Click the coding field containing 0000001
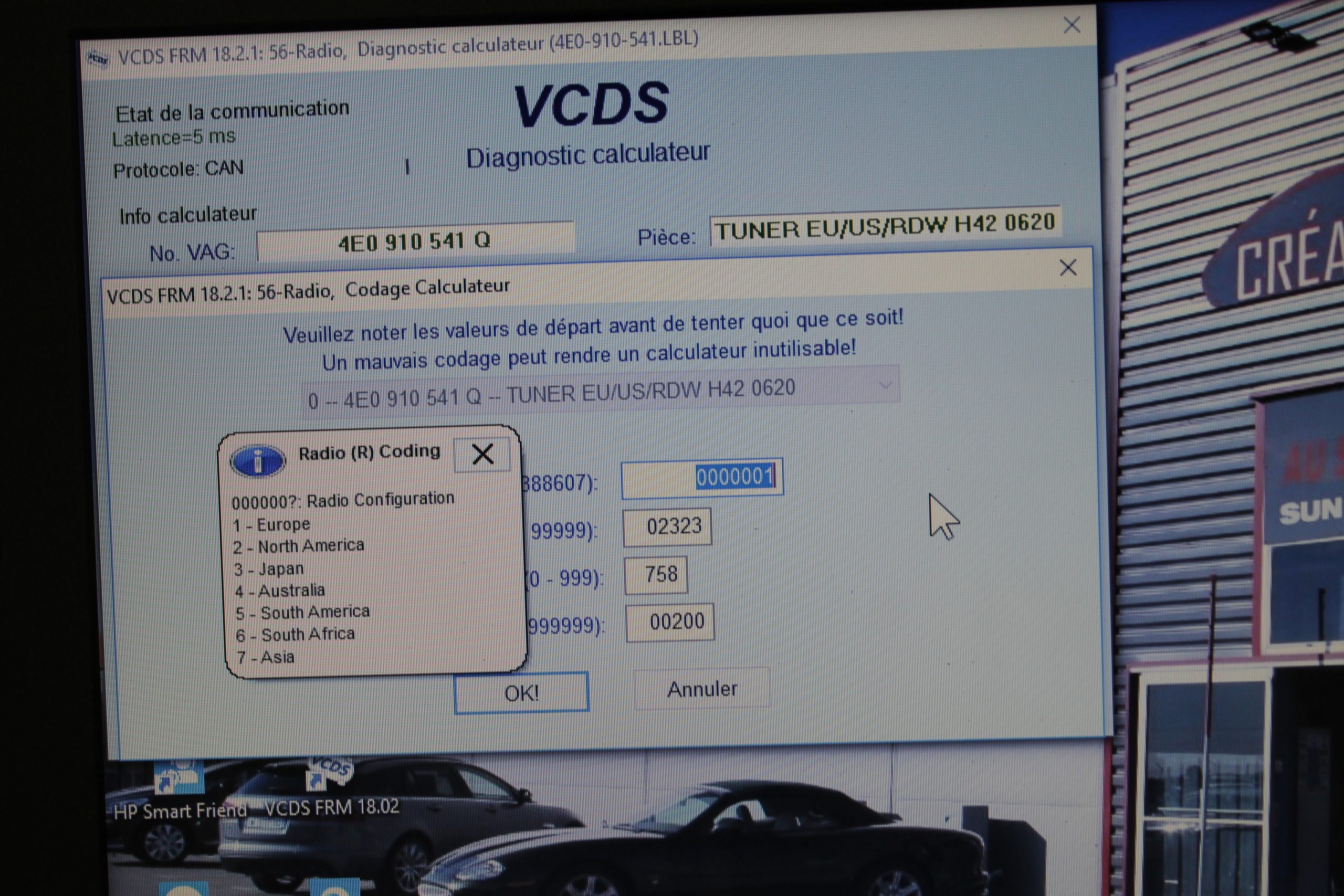The height and width of the screenshot is (896, 1344). pyautogui.click(x=702, y=478)
